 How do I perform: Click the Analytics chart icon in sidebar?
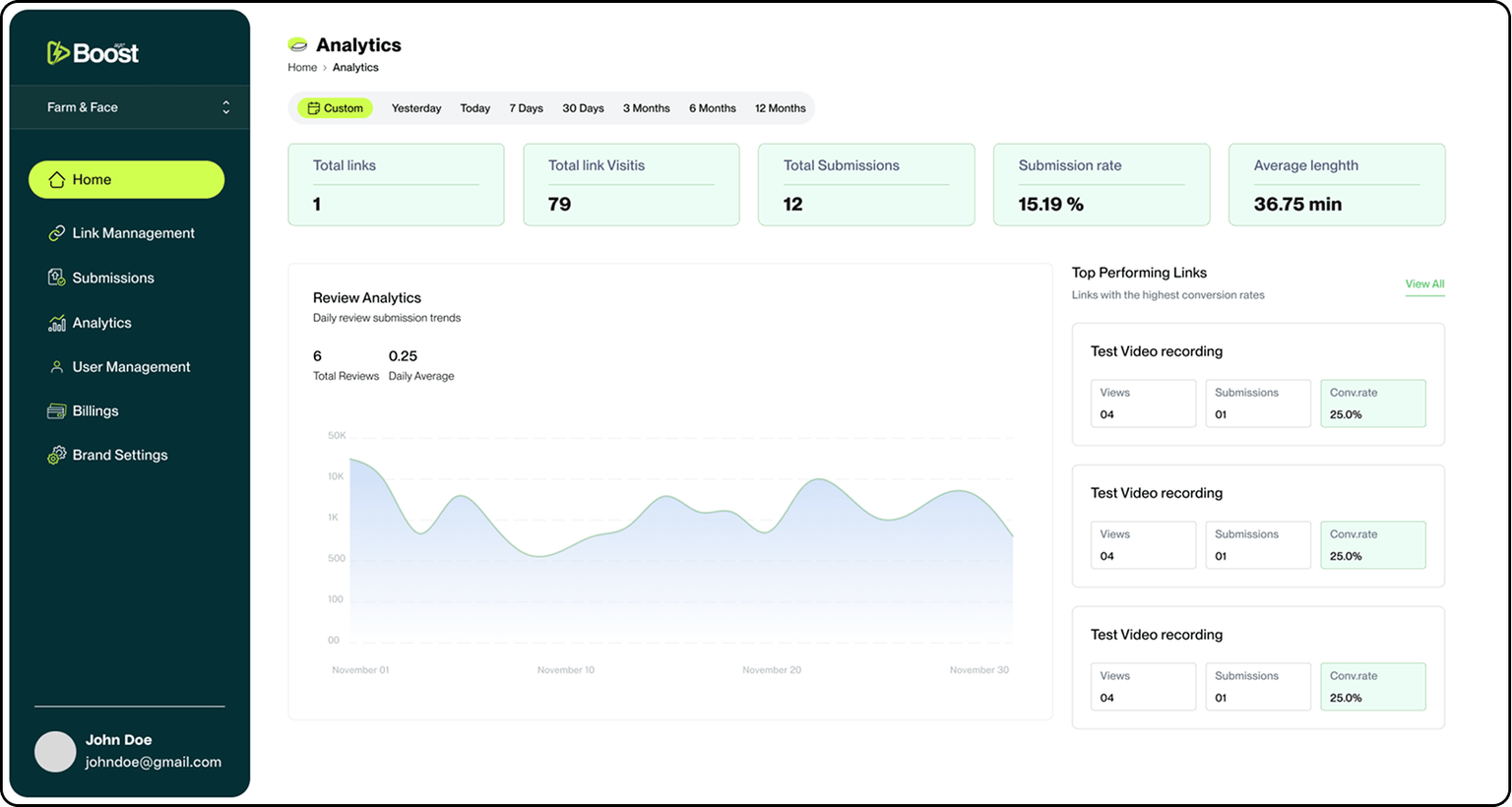coord(57,323)
